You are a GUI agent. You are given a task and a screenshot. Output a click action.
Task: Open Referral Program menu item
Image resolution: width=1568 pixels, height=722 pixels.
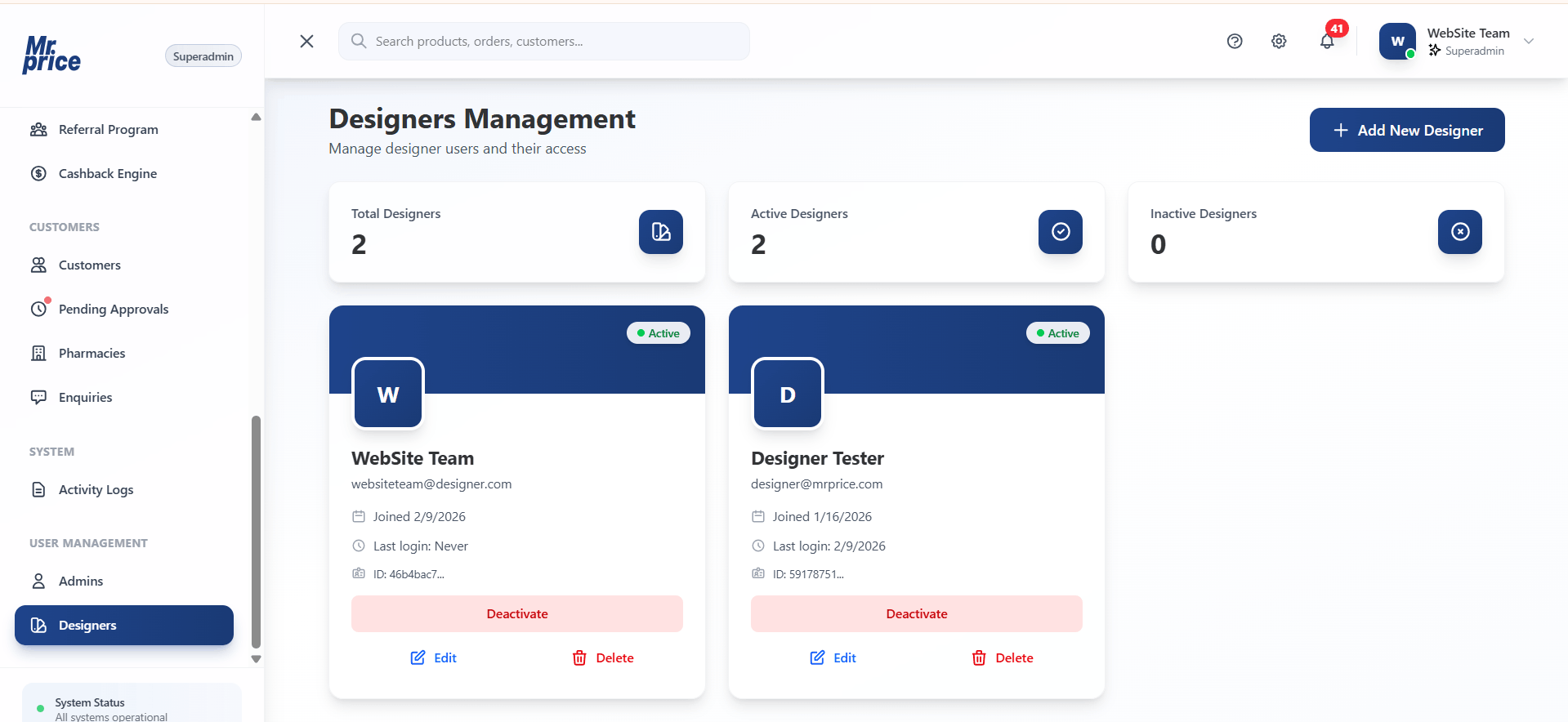tap(124, 130)
